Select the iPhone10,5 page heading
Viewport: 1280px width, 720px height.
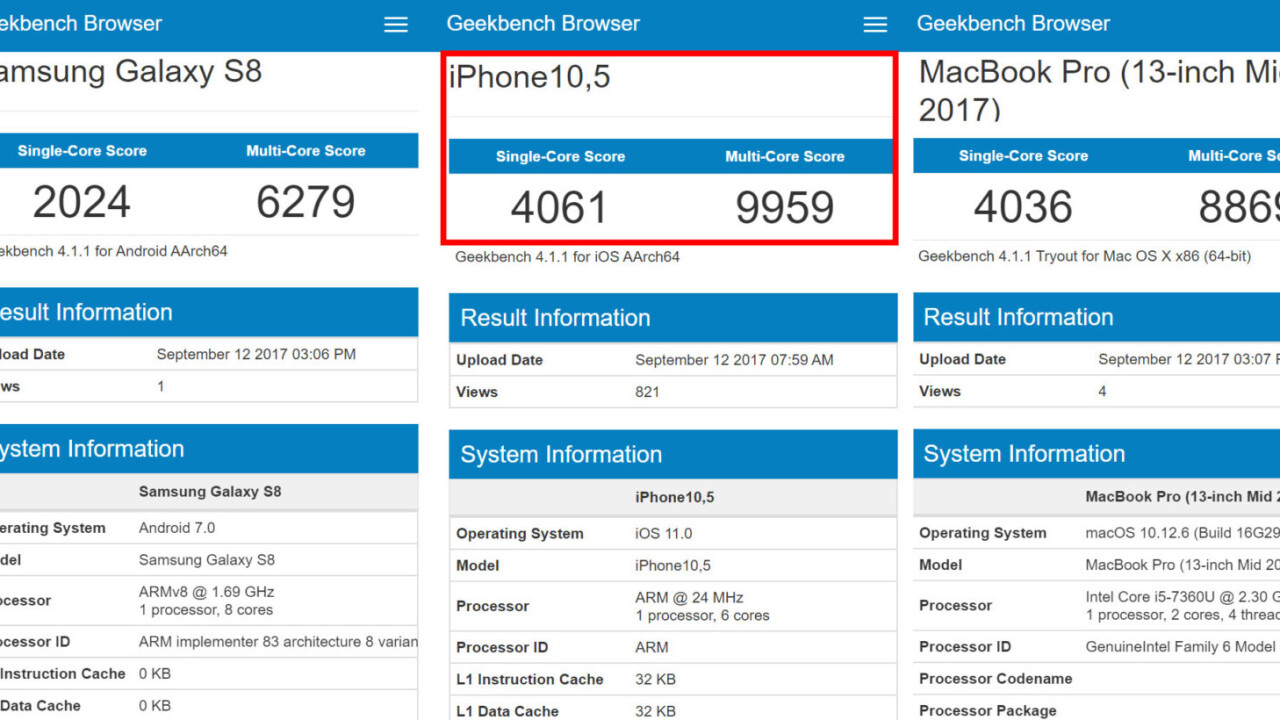529,77
